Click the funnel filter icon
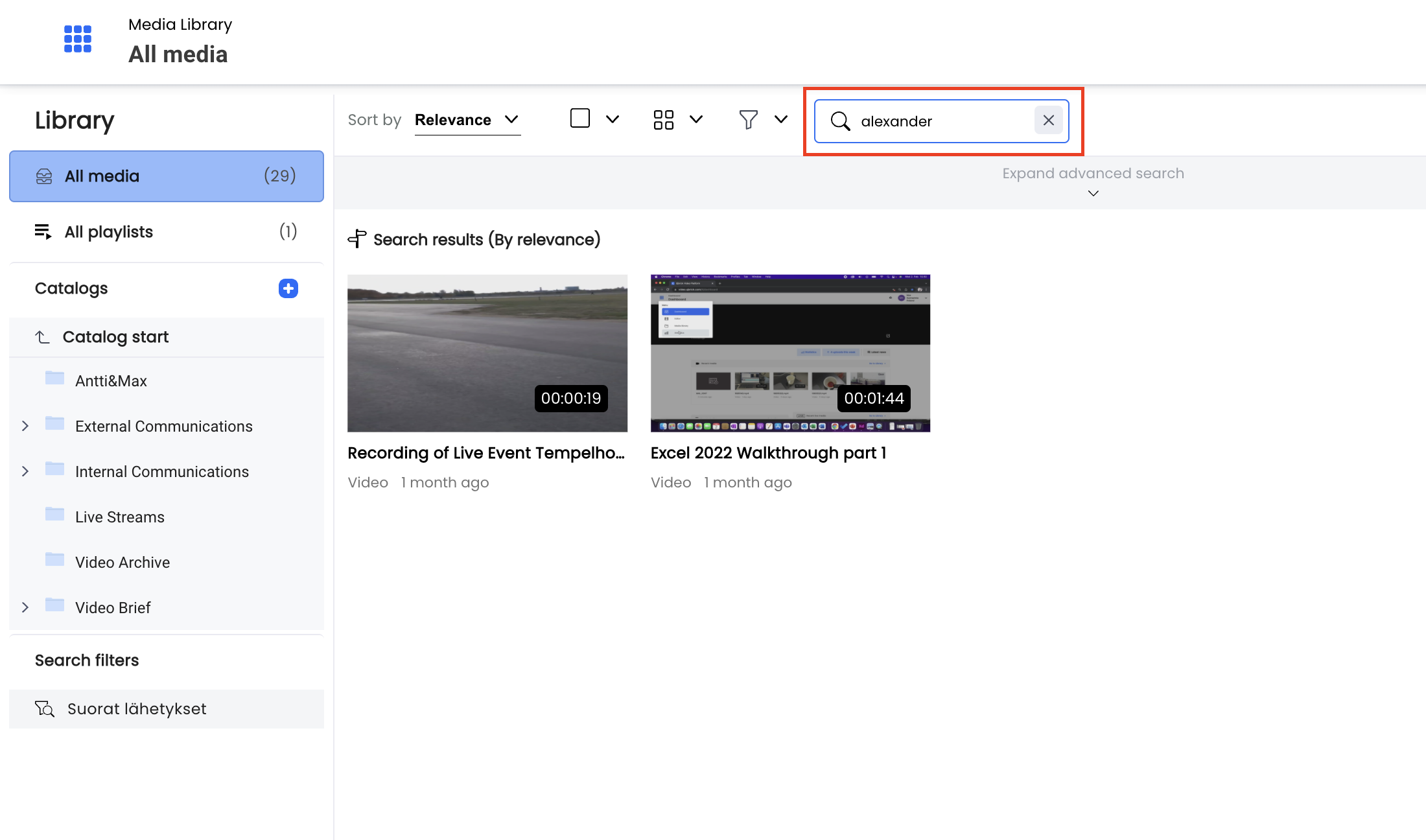Screen dimensions: 1426x840 (748, 119)
